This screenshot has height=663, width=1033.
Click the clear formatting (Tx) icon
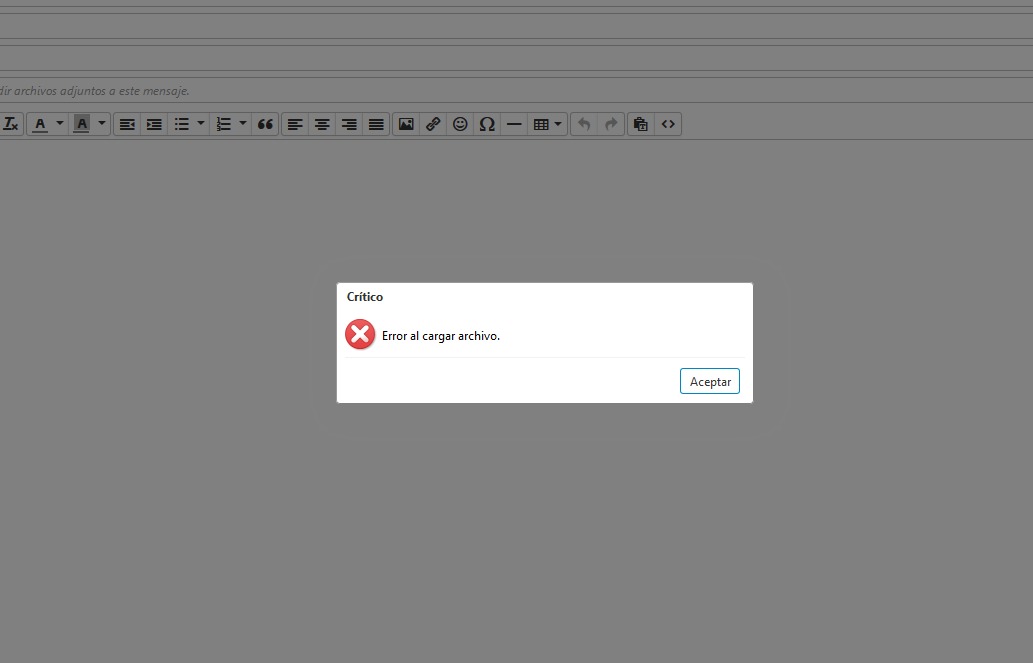pyautogui.click(x=11, y=124)
